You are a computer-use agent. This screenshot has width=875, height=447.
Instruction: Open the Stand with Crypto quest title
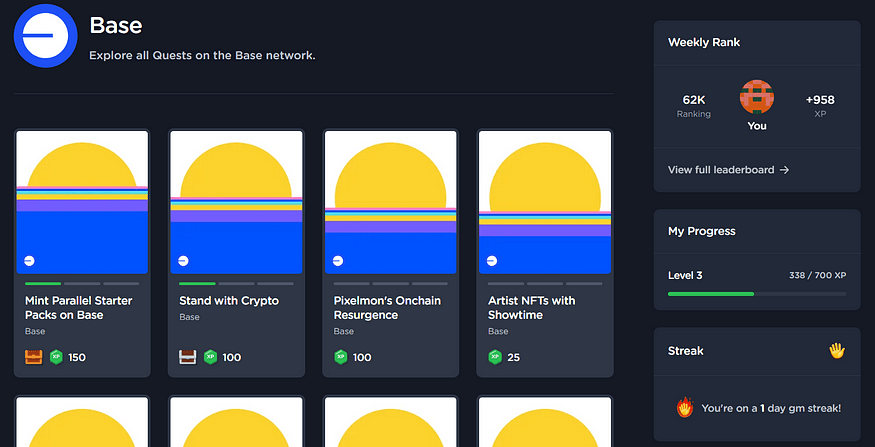[229, 301]
